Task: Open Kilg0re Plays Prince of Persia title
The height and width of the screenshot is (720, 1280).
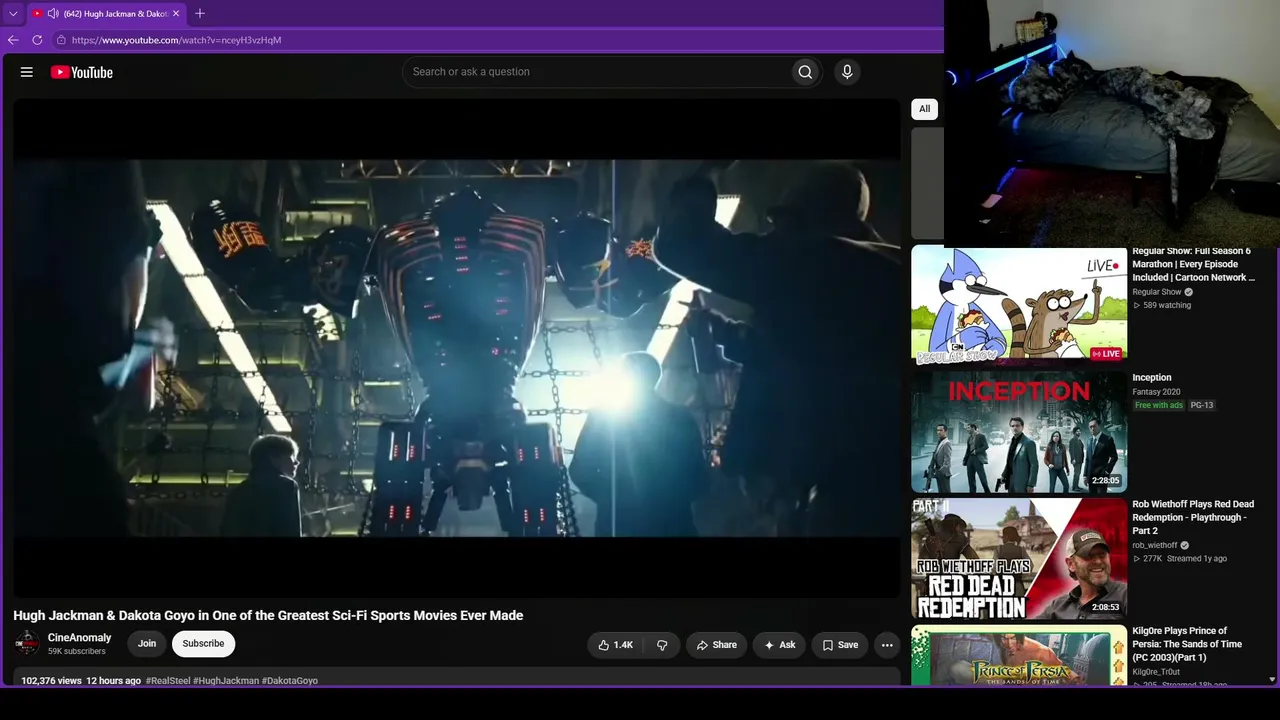Action: tap(1187, 644)
